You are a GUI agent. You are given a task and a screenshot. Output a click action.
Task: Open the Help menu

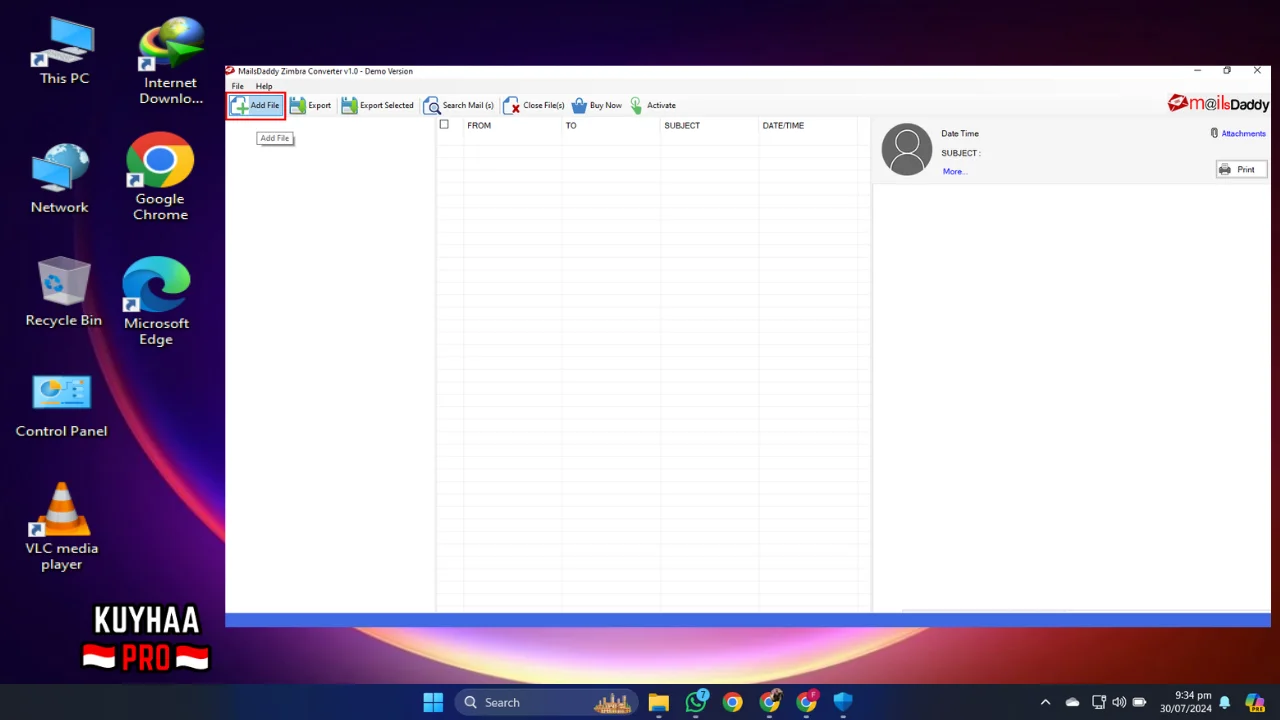tap(264, 86)
